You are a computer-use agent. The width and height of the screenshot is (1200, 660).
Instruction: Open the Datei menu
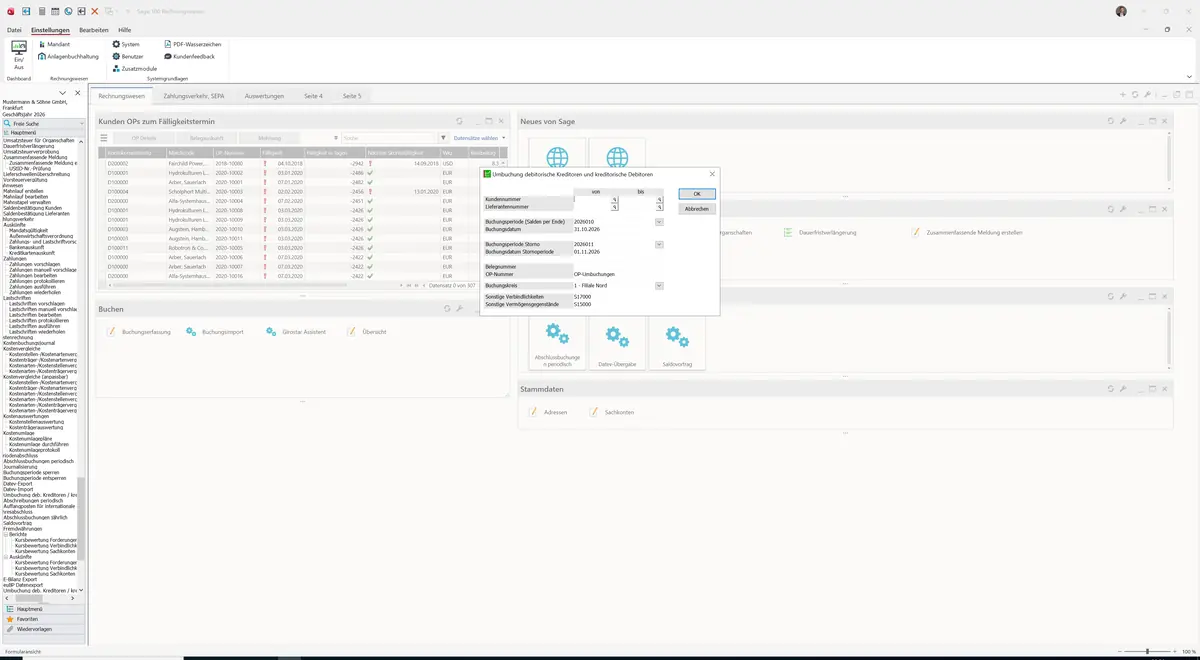(14, 30)
